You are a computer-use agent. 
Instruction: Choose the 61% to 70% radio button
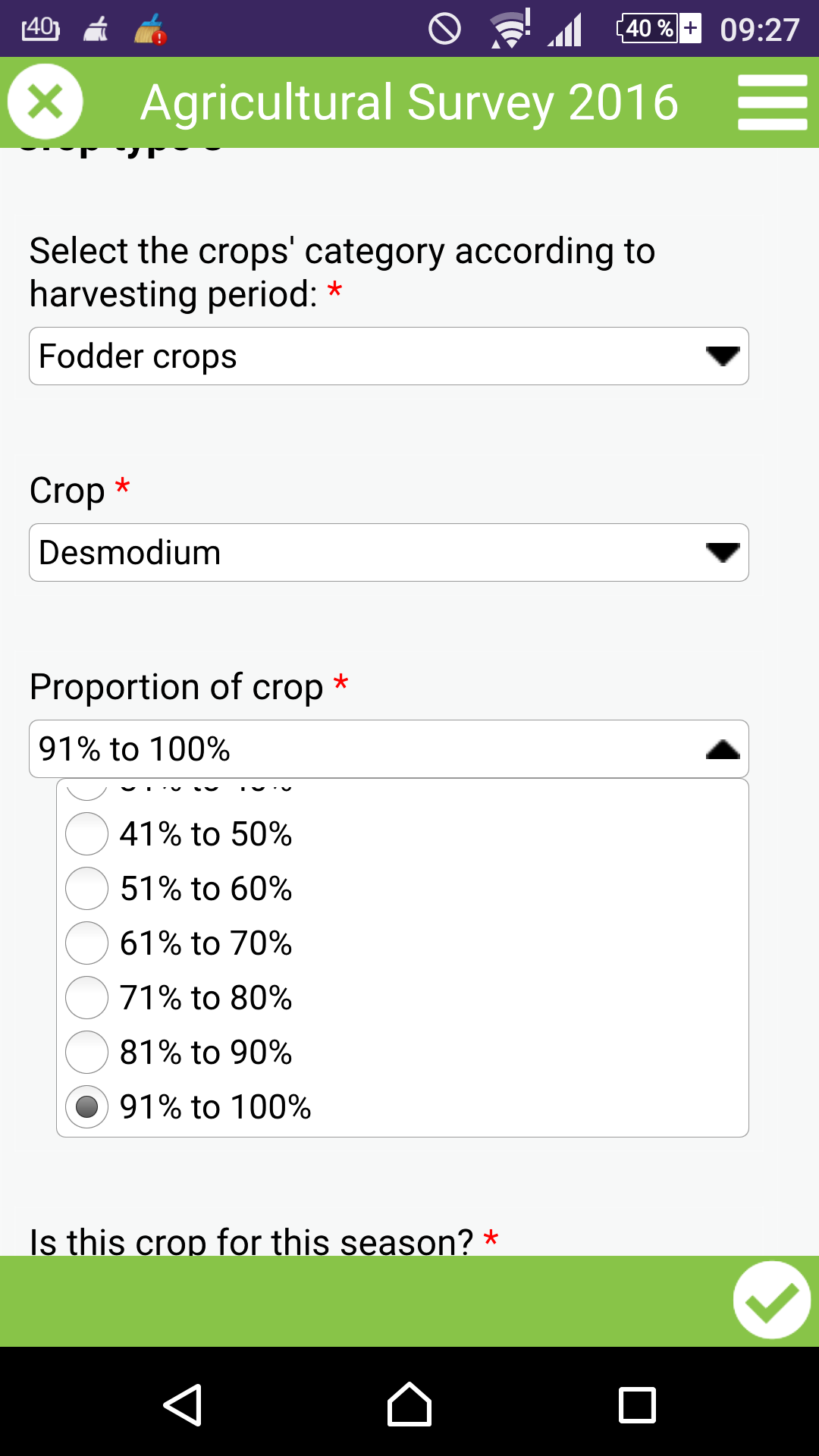87,943
